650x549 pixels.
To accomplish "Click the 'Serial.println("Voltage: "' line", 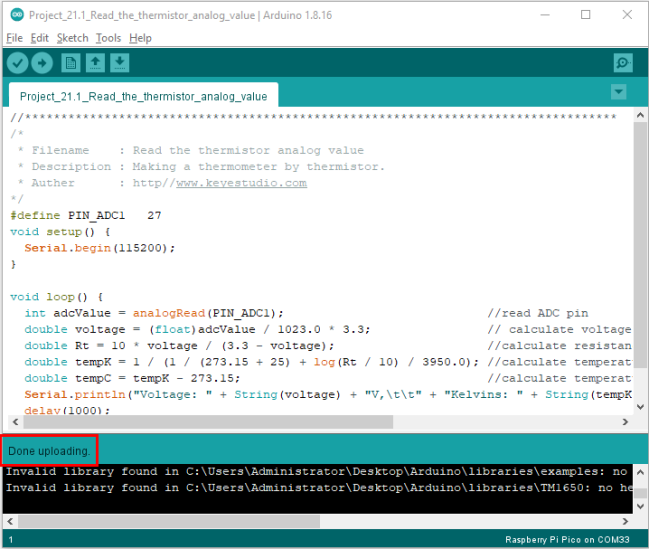I will coord(328,394).
